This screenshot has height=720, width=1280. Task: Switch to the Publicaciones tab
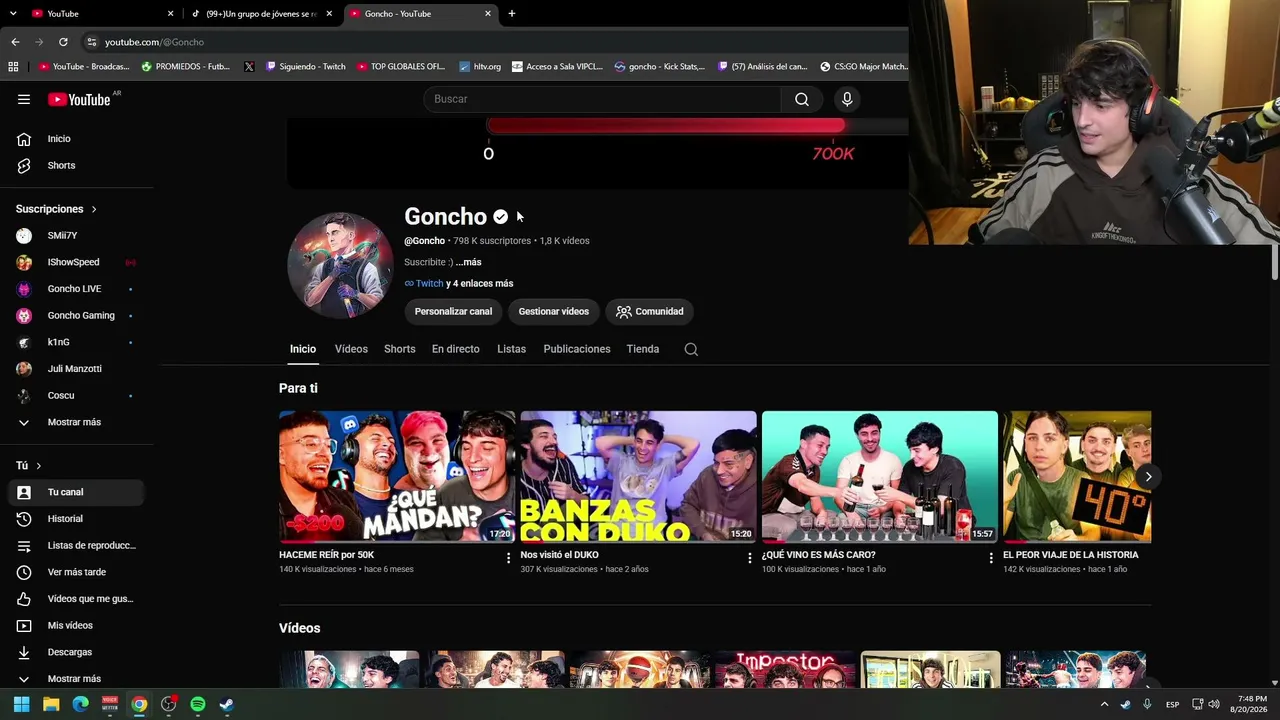[x=576, y=349]
